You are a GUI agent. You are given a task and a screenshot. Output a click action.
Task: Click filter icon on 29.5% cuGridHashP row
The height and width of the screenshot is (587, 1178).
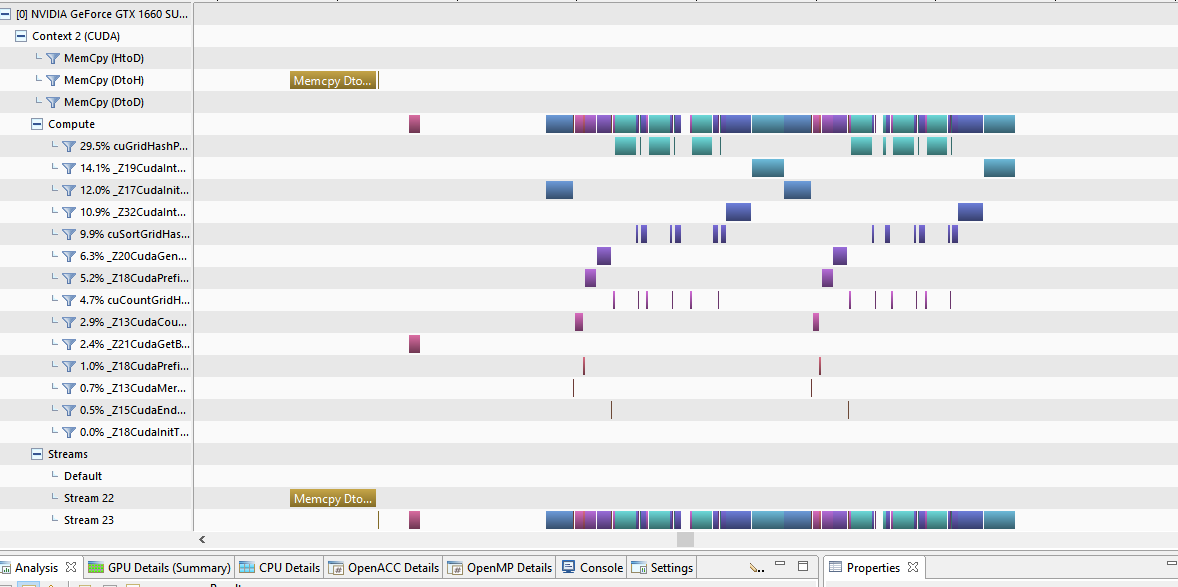pos(69,146)
